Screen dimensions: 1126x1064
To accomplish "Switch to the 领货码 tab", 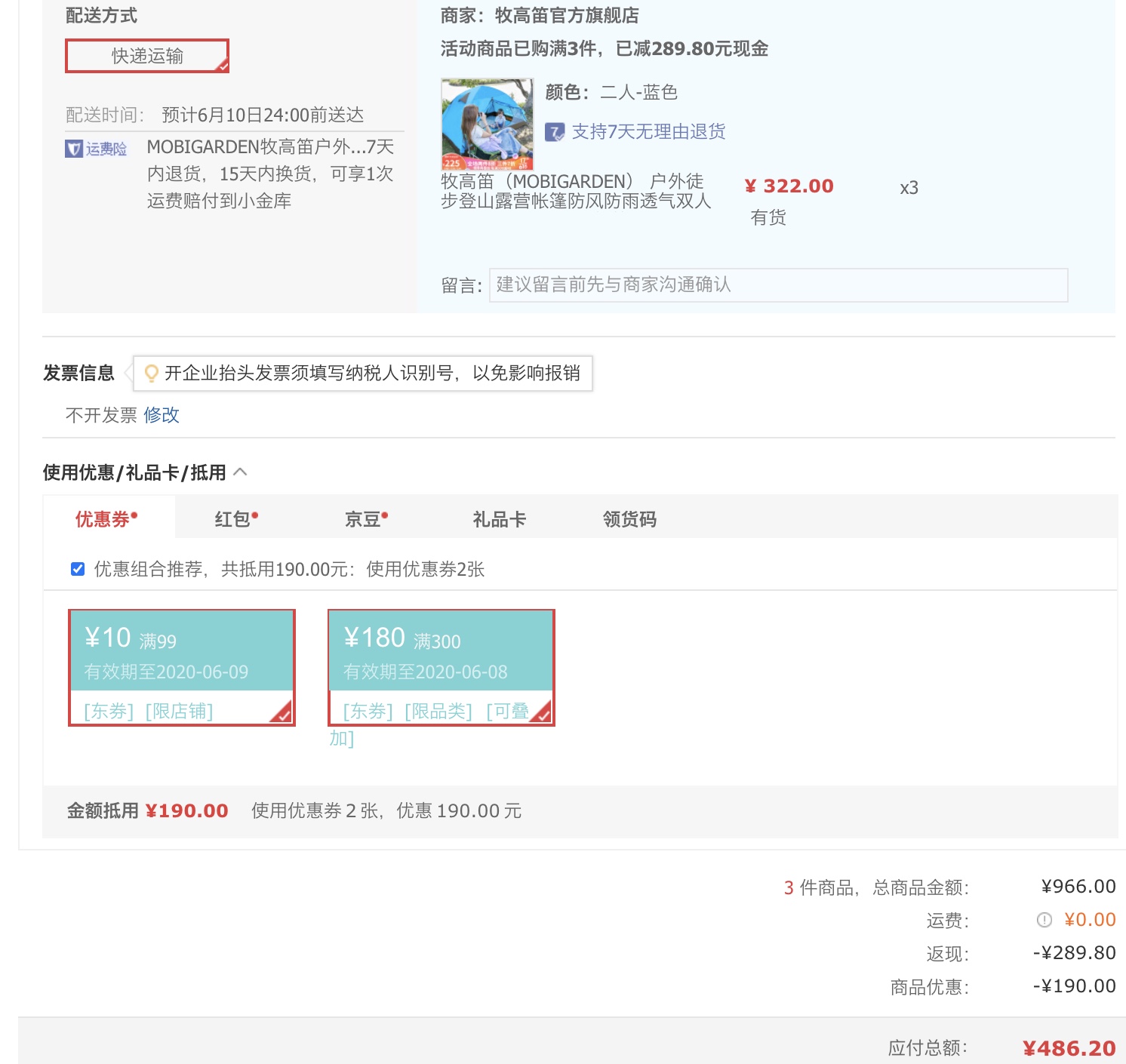I will pos(629,519).
